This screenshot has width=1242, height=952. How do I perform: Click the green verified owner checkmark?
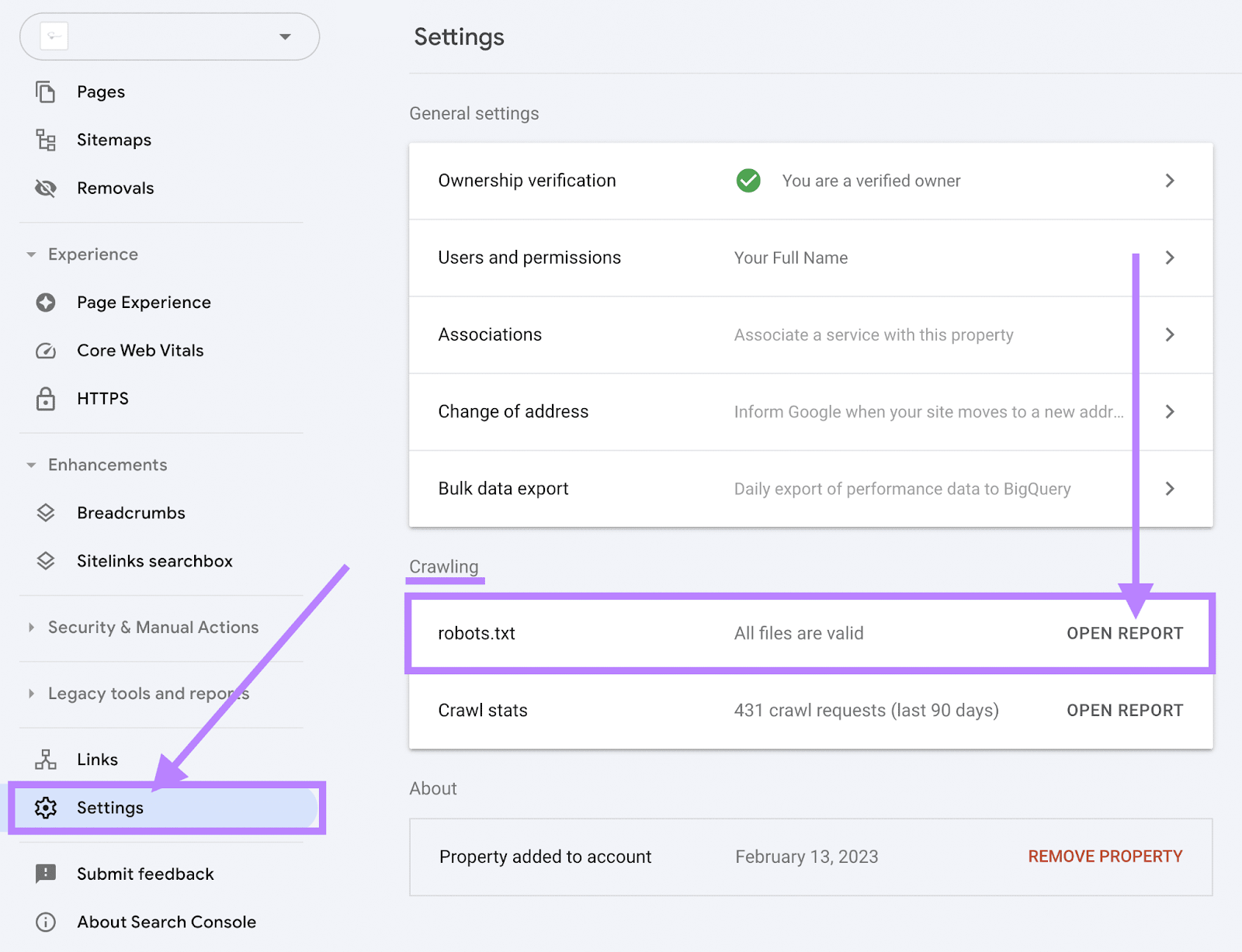tap(748, 181)
